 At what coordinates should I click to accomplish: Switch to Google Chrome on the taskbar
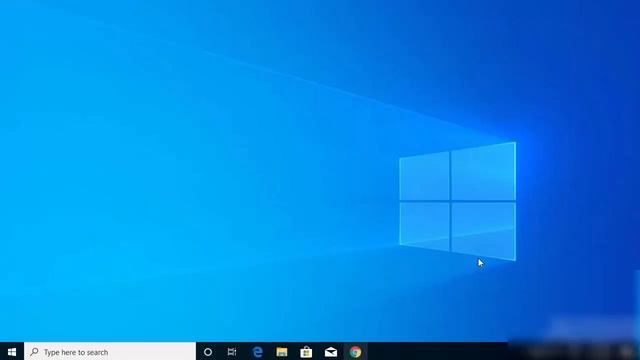(x=355, y=352)
